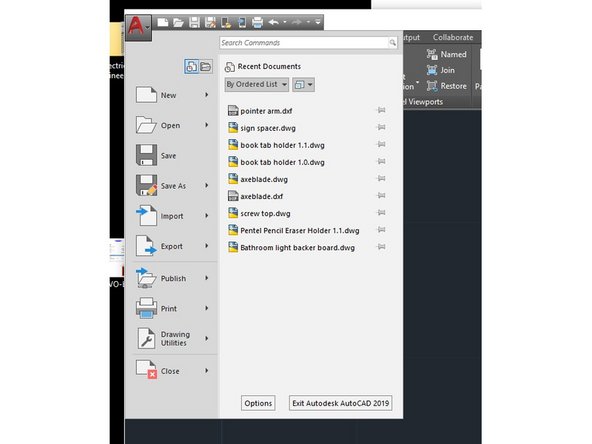
Task: Pin pointer arm.dxf to the recent list
Action: coord(381,110)
